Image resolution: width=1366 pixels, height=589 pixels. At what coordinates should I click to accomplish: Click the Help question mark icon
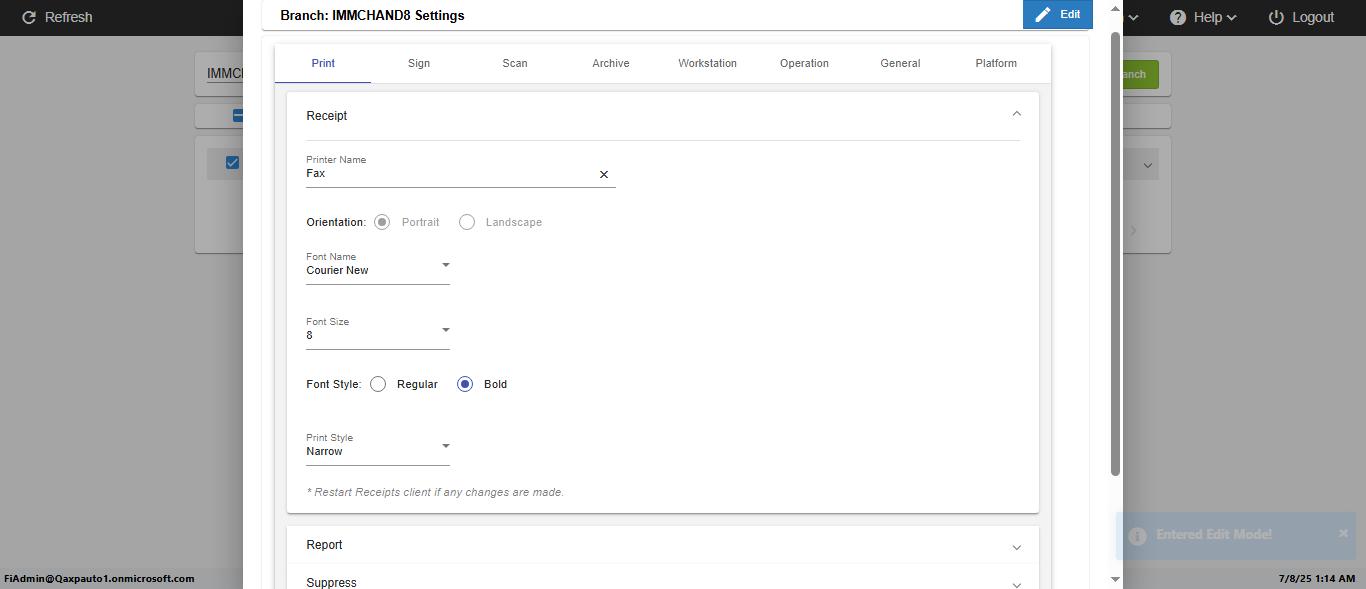point(1178,17)
